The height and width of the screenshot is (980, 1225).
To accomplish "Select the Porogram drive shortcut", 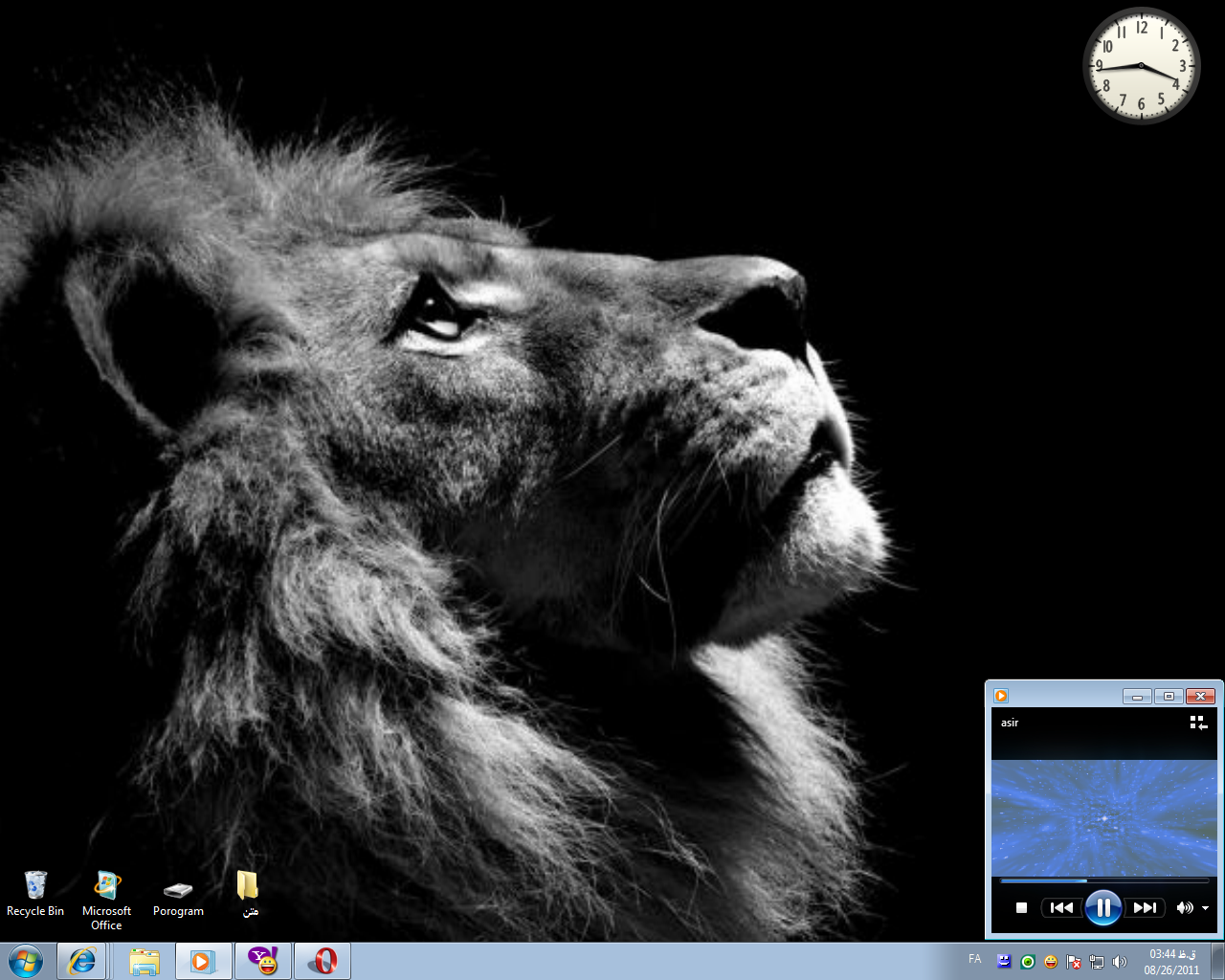I will 178,897.
